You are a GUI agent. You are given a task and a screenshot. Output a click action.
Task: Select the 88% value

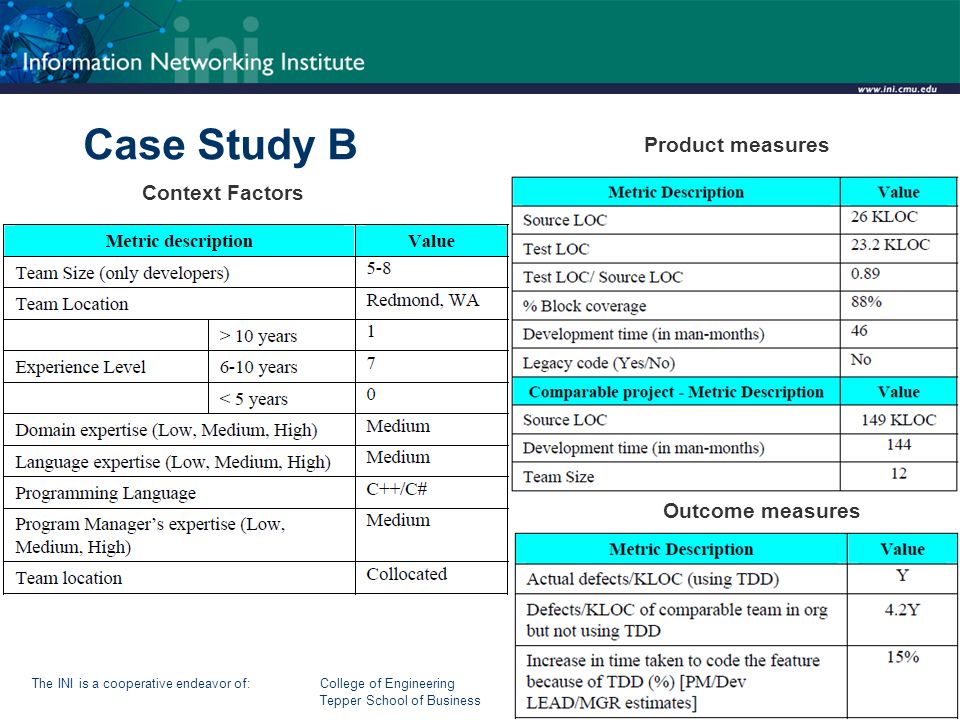click(x=866, y=302)
